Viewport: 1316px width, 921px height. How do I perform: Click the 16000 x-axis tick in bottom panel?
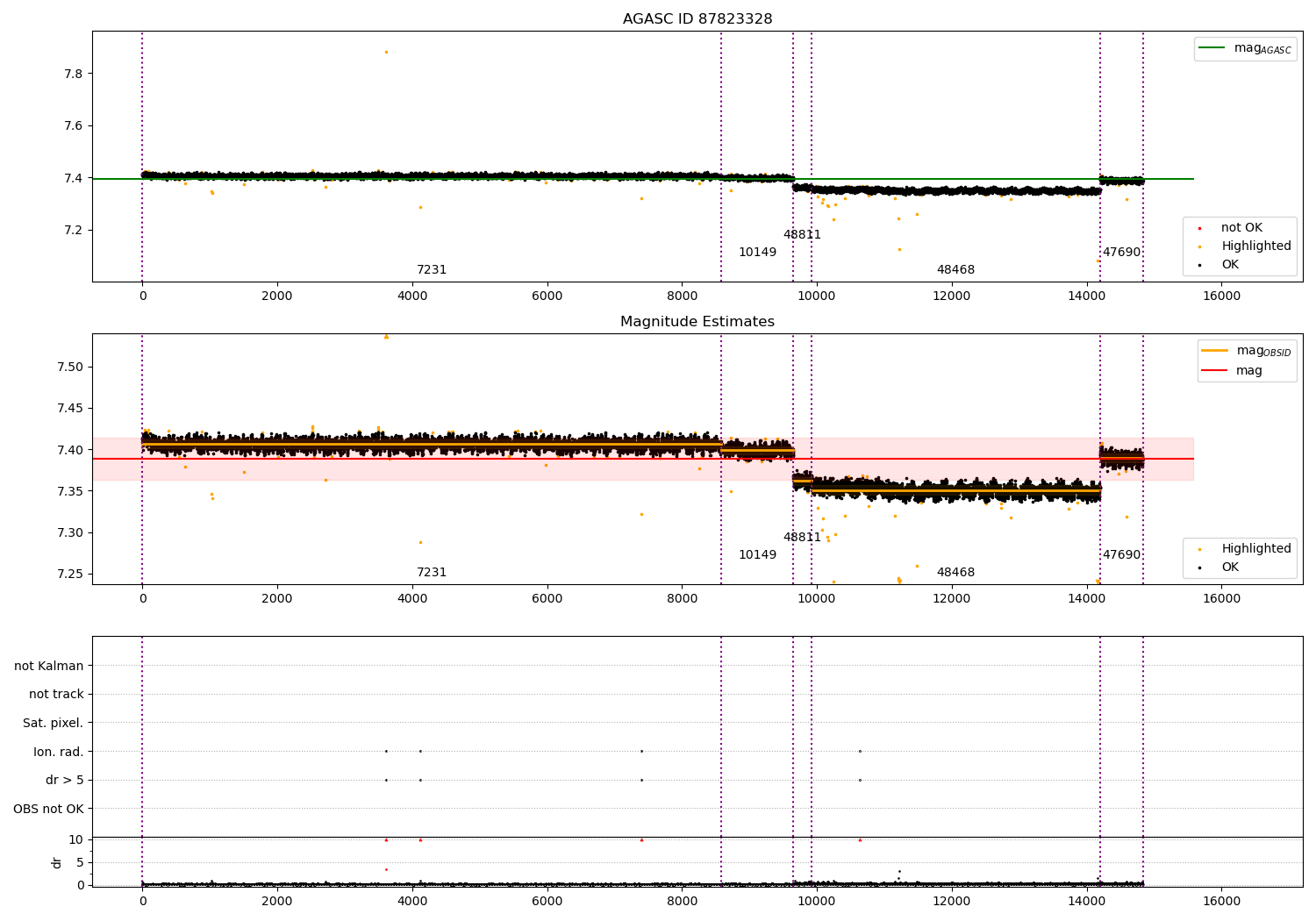click(x=1221, y=901)
